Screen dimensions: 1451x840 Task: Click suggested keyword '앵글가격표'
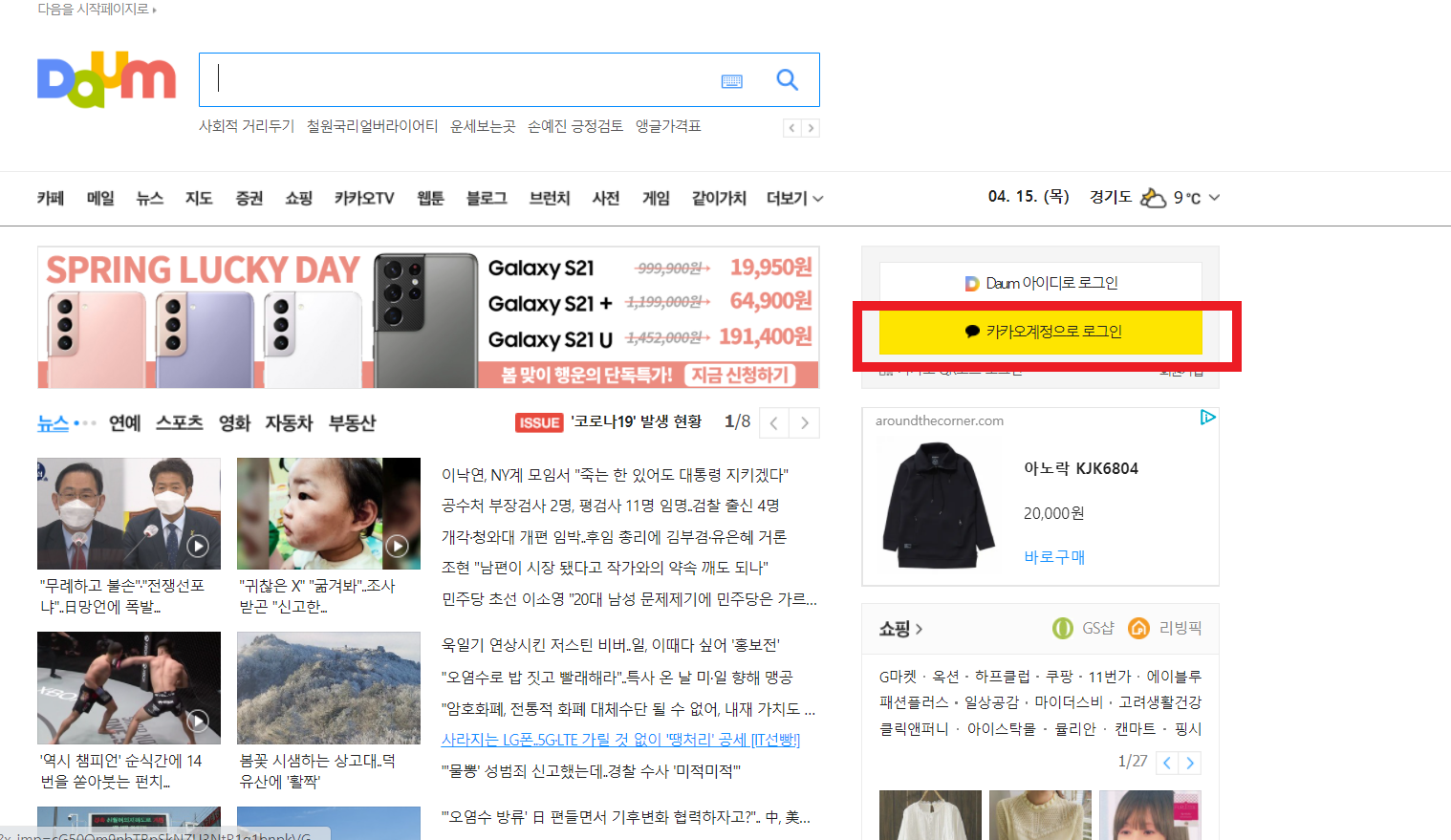(x=668, y=126)
